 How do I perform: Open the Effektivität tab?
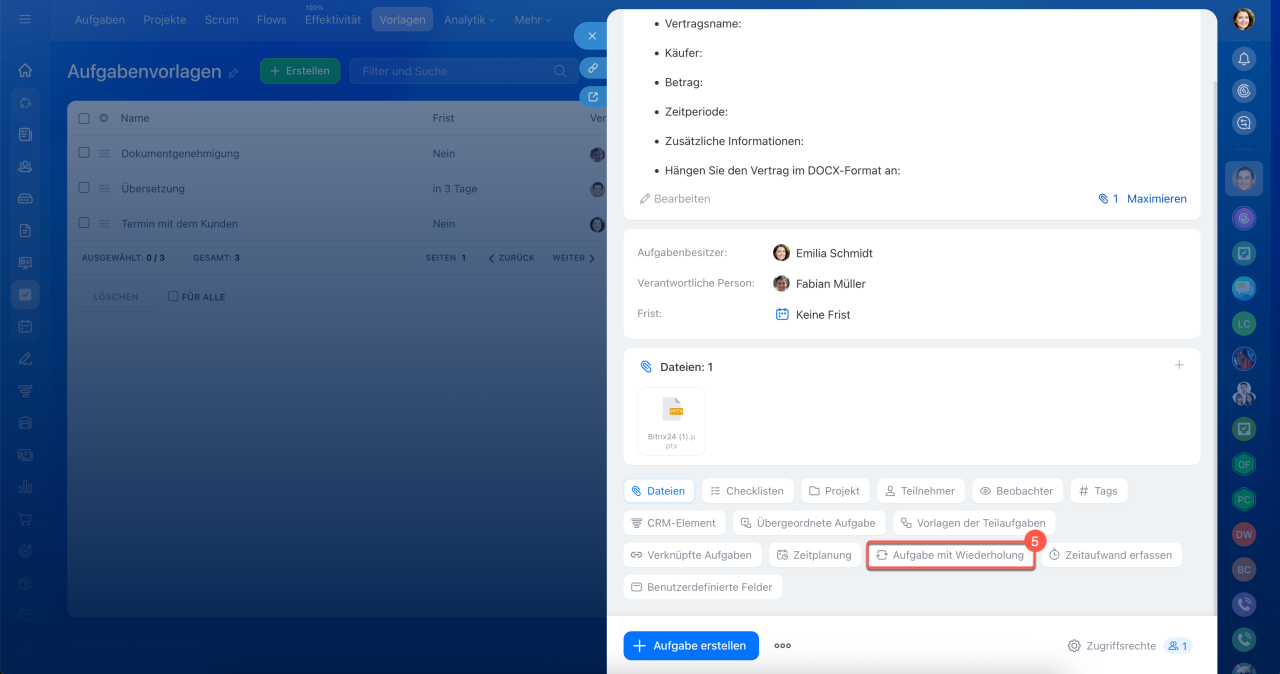333,20
